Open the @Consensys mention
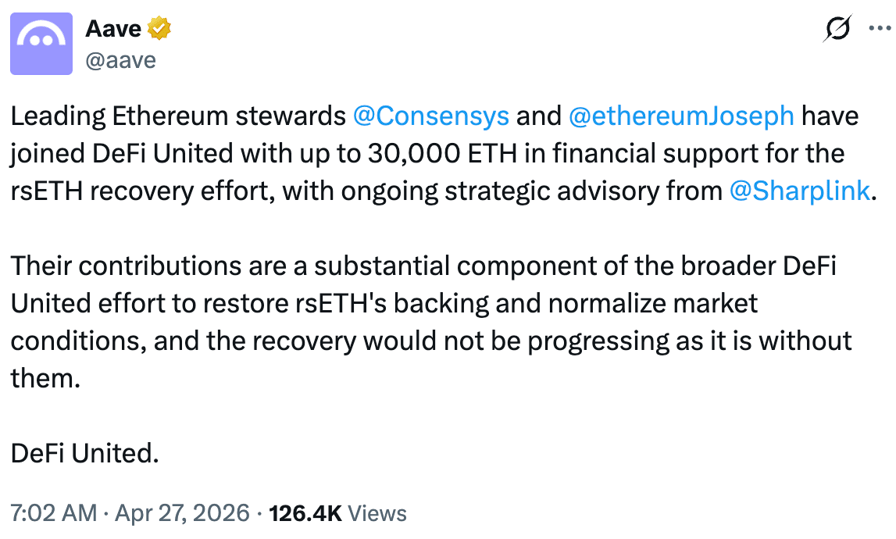The height and width of the screenshot is (539, 896). (431, 115)
